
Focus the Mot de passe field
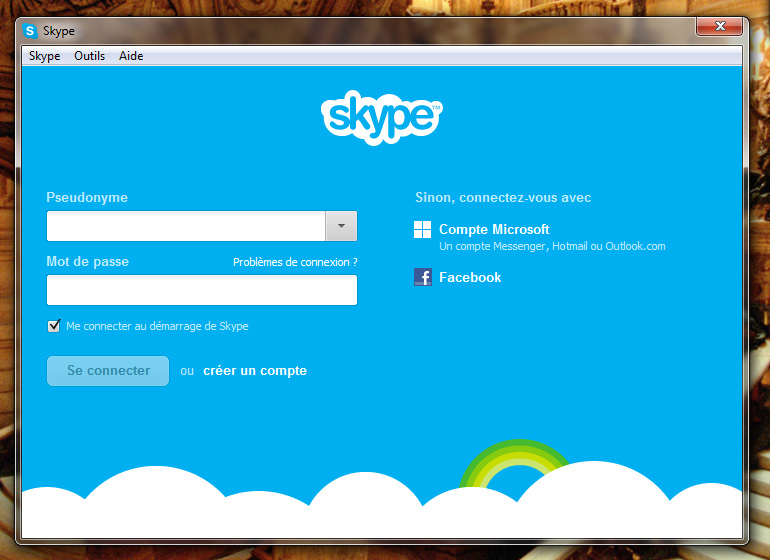tap(202, 290)
